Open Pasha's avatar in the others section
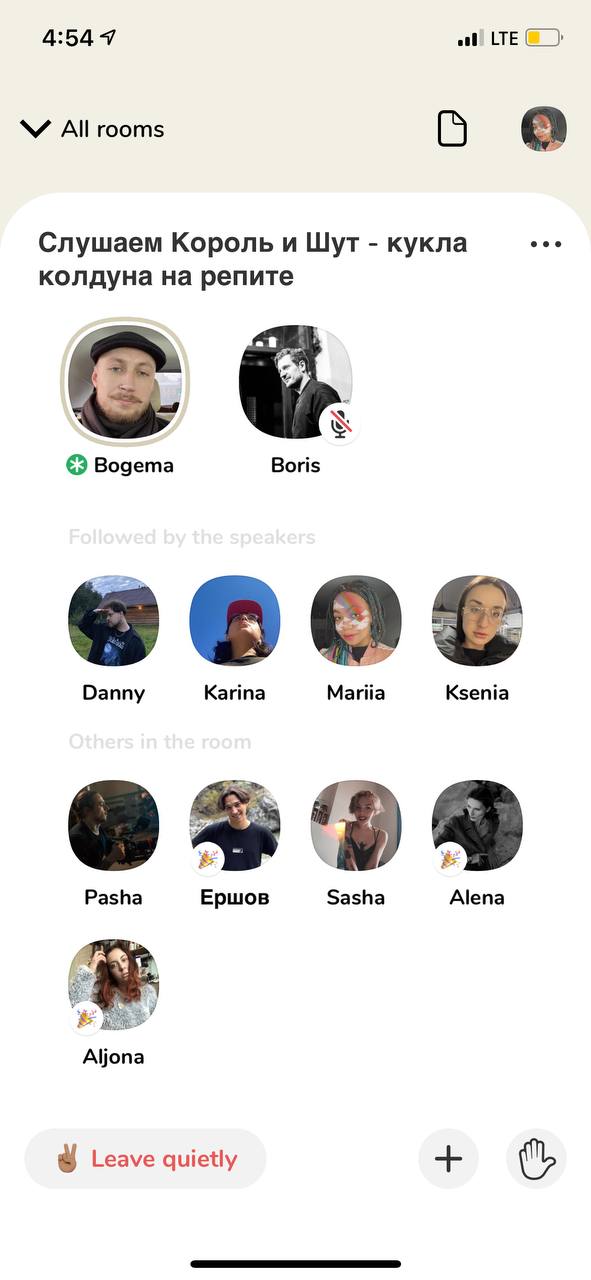Image resolution: width=591 pixels, height=1280 pixels. (114, 826)
